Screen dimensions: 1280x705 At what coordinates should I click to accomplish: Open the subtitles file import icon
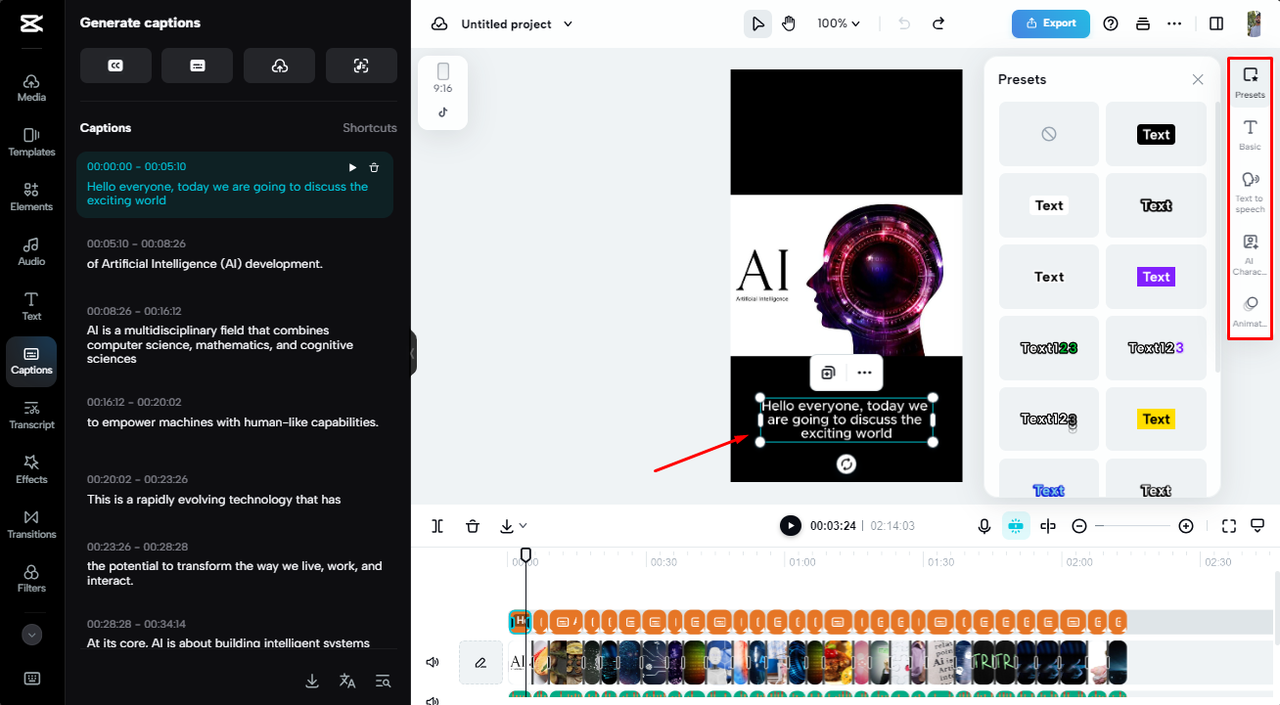point(197,65)
